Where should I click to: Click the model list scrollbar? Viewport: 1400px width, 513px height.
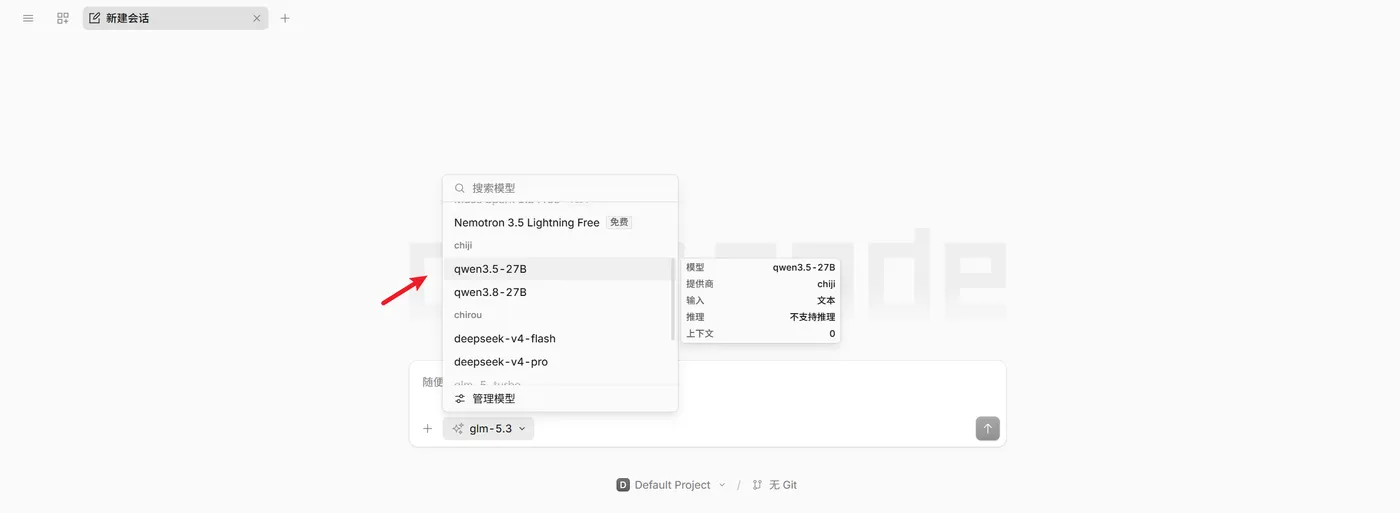click(x=673, y=297)
